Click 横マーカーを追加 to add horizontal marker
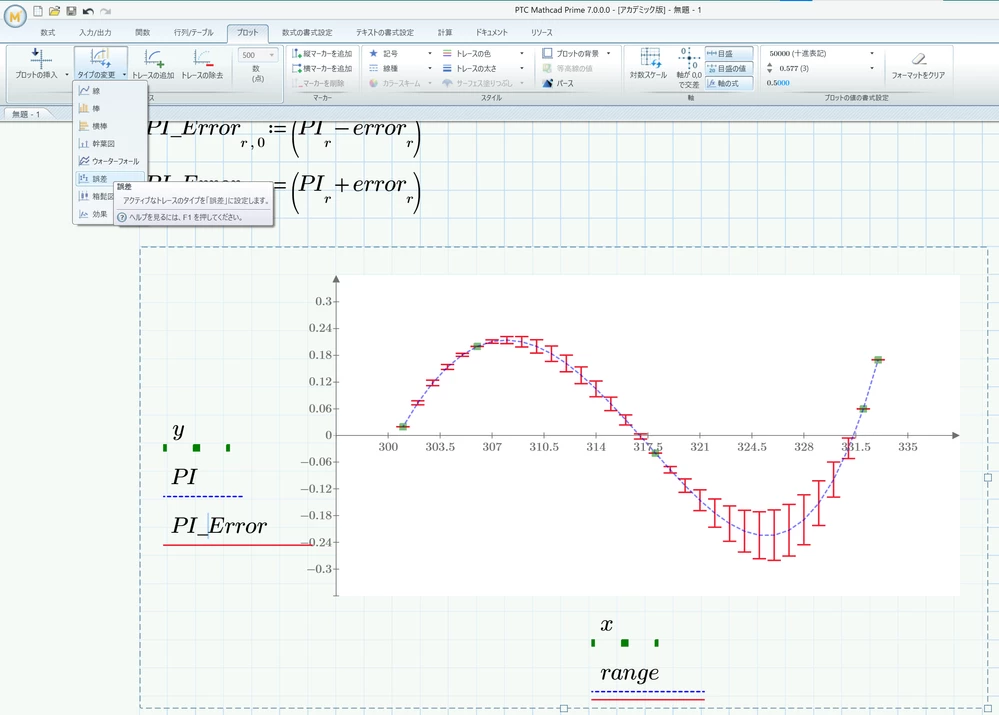The height and width of the screenshot is (715, 999). 322,68
